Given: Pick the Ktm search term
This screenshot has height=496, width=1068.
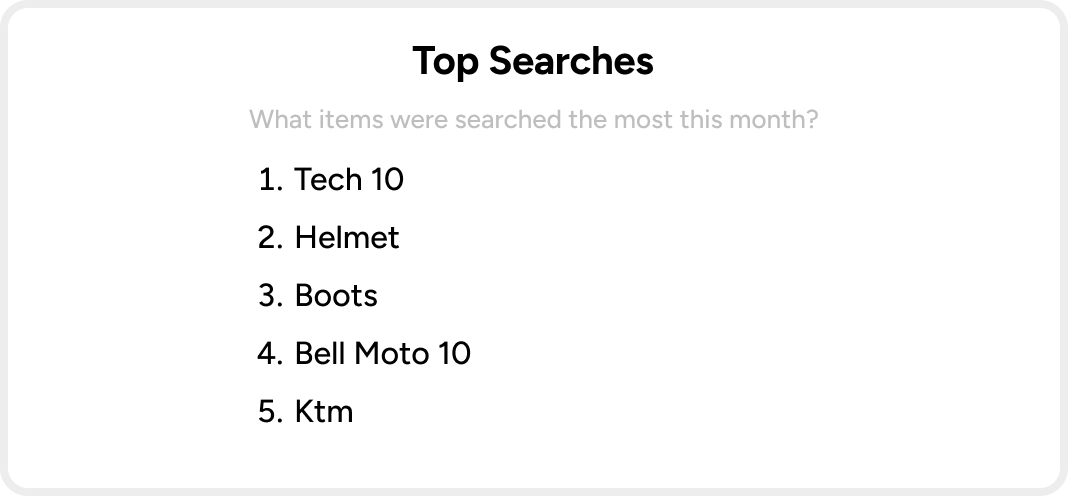Looking at the screenshot, I should pos(324,412).
